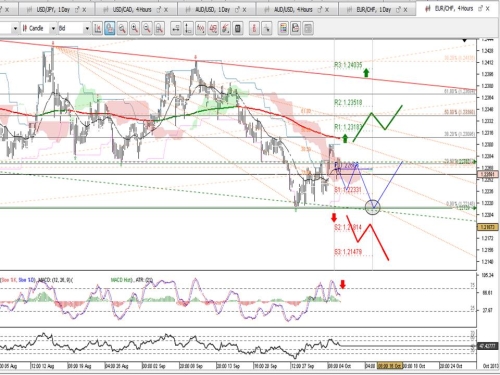Open the USD/CAD, 4 Hours chart tab
Screen dimensions: 500x375
click(132, 10)
